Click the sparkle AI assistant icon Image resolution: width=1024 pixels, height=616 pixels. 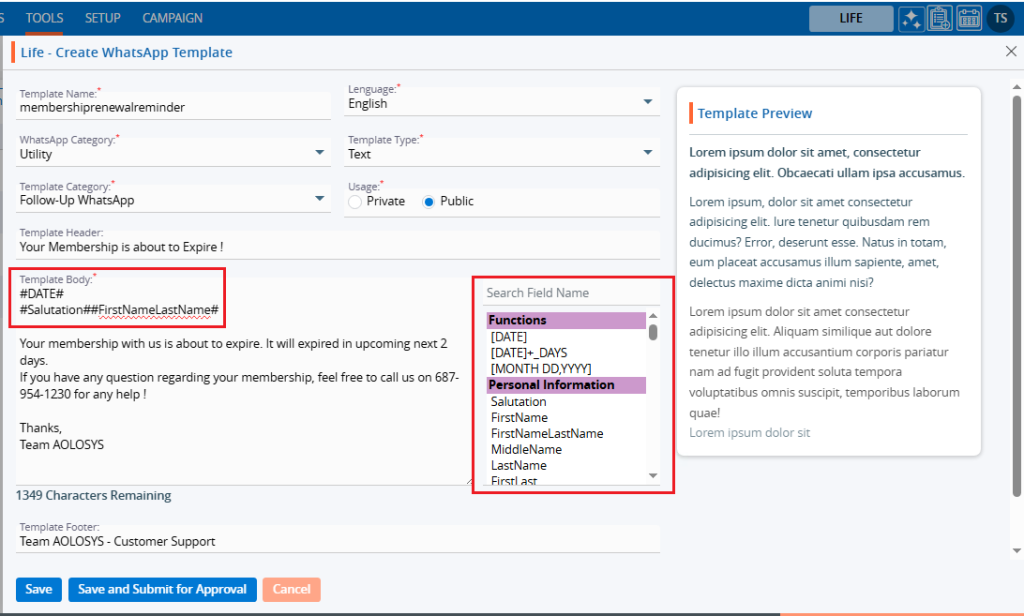(910, 18)
